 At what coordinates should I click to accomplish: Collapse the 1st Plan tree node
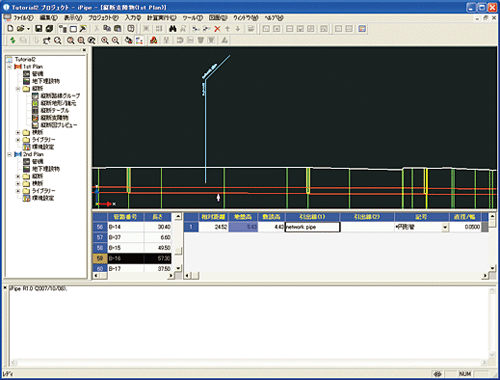9,67
